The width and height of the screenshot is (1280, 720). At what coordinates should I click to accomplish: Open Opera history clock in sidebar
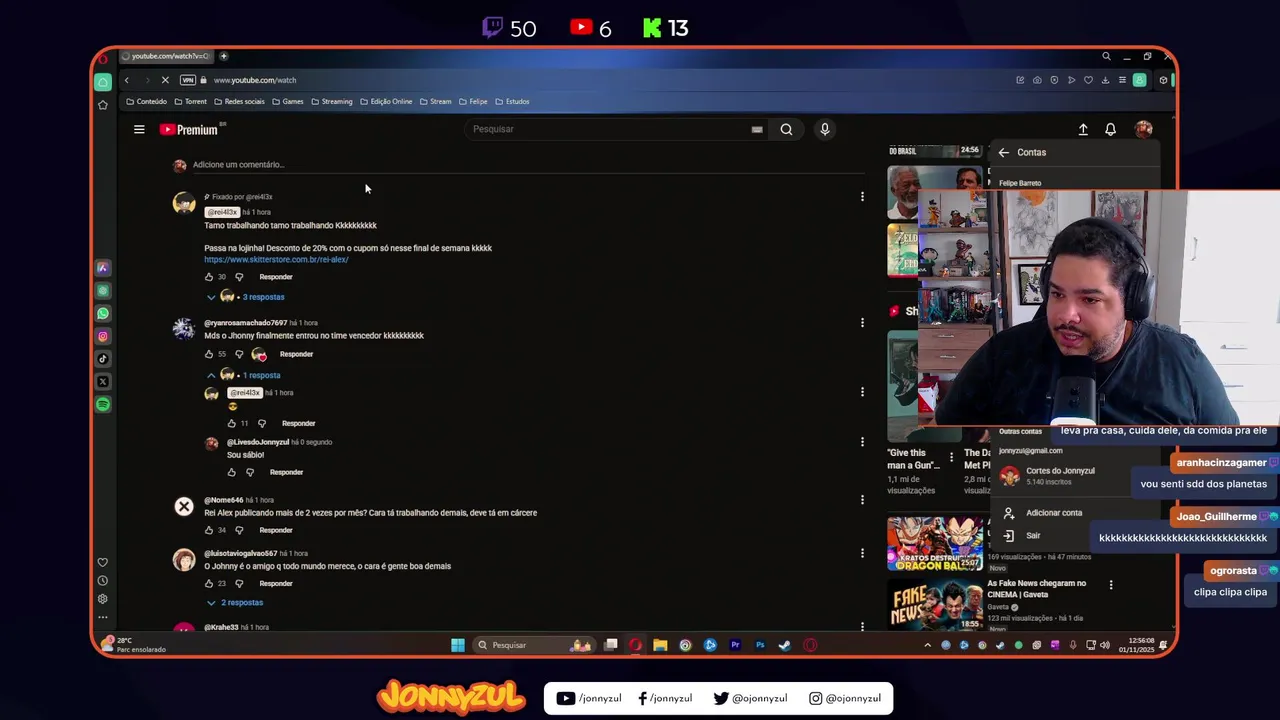point(102,580)
